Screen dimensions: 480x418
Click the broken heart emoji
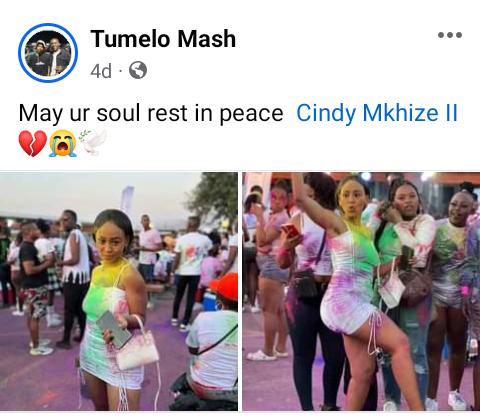tap(32, 143)
